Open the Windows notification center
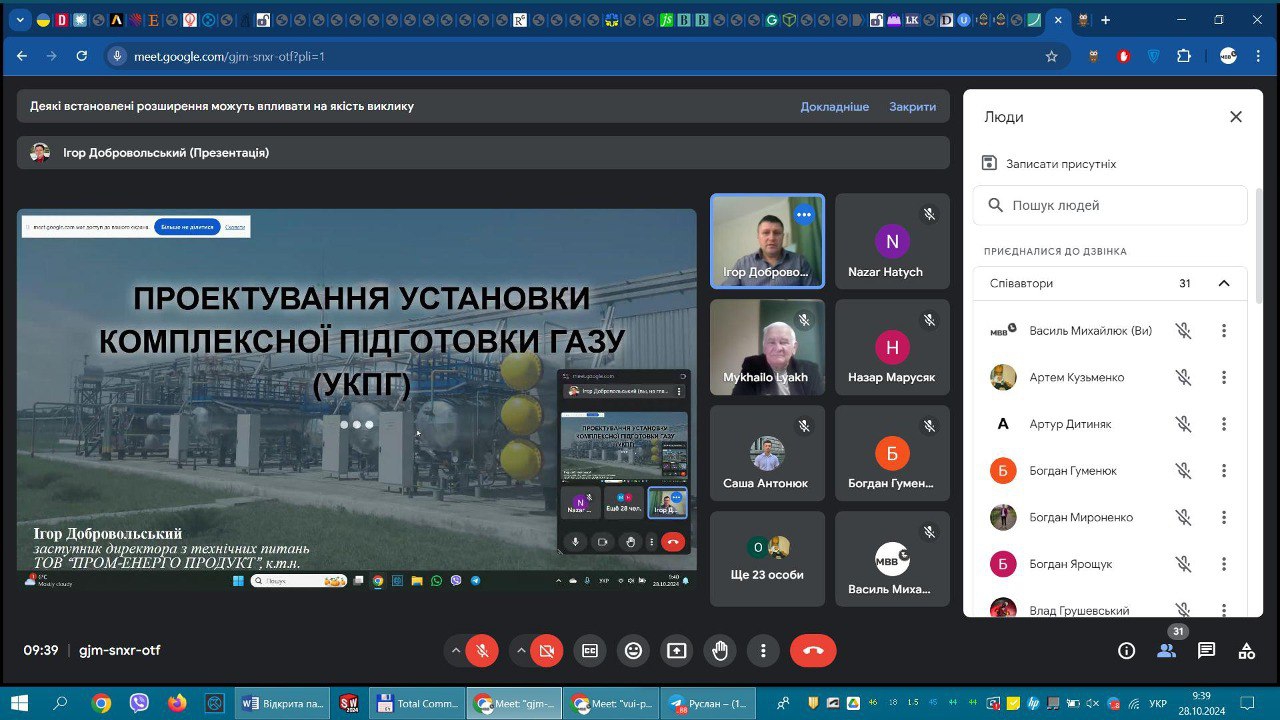The width and height of the screenshot is (1280, 720). click(x=1247, y=703)
